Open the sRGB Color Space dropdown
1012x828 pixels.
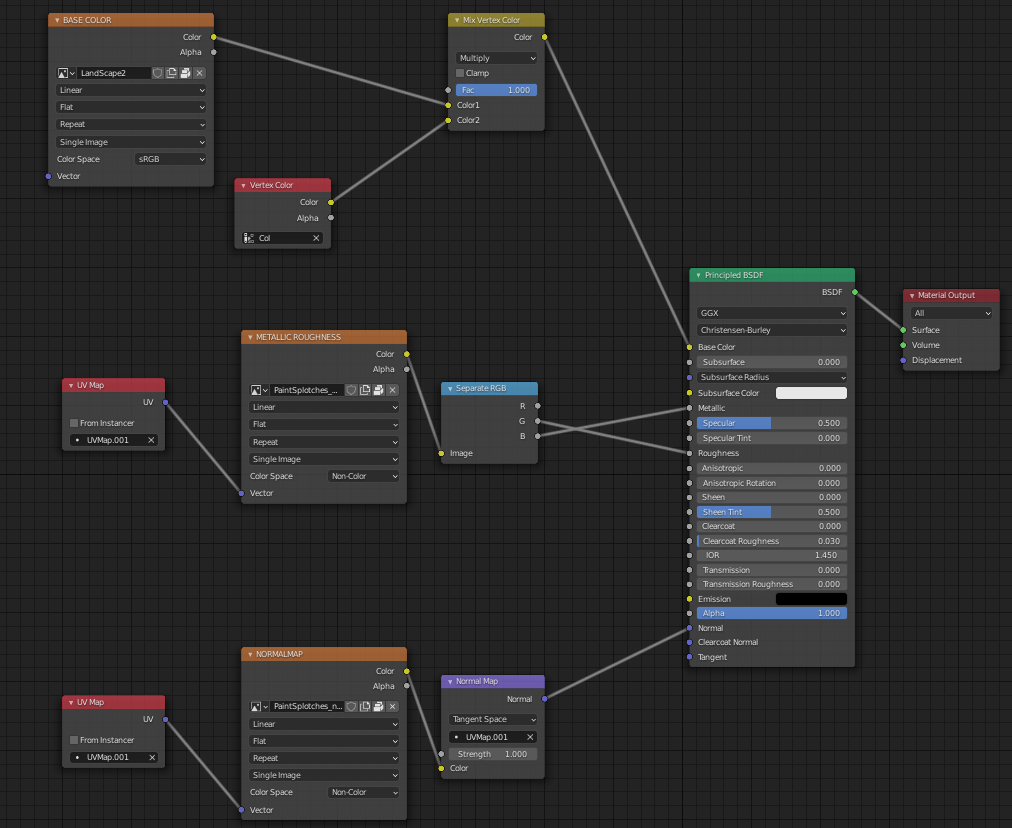170,158
